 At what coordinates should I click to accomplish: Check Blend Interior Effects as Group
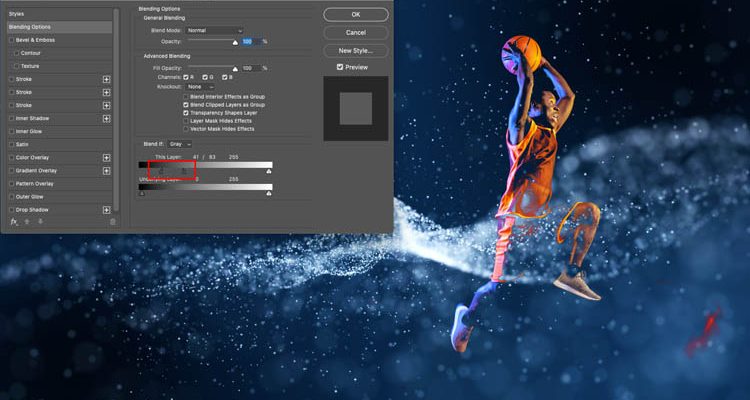pyautogui.click(x=186, y=97)
